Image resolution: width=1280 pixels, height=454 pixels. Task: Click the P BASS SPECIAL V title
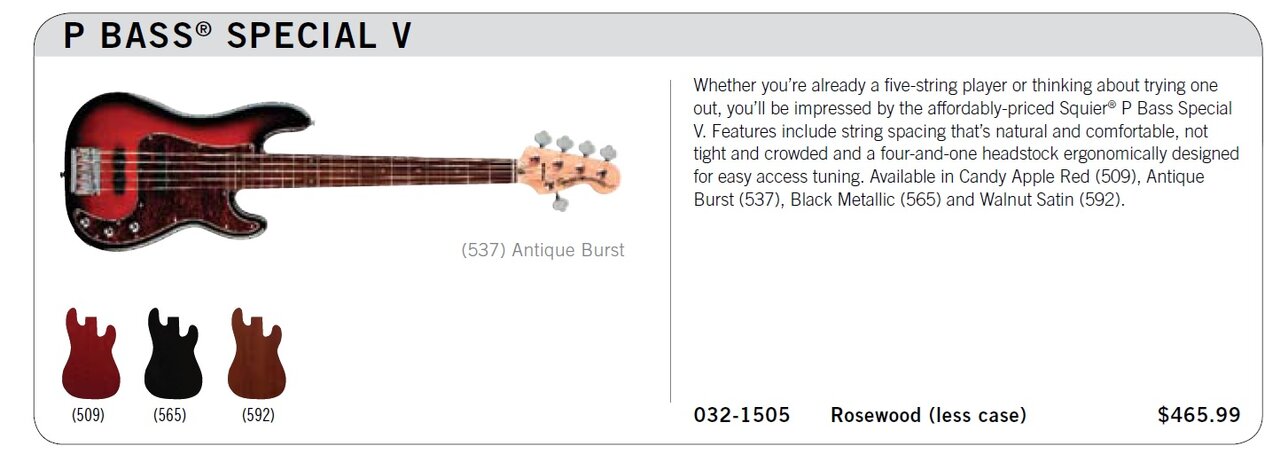(238, 36)
